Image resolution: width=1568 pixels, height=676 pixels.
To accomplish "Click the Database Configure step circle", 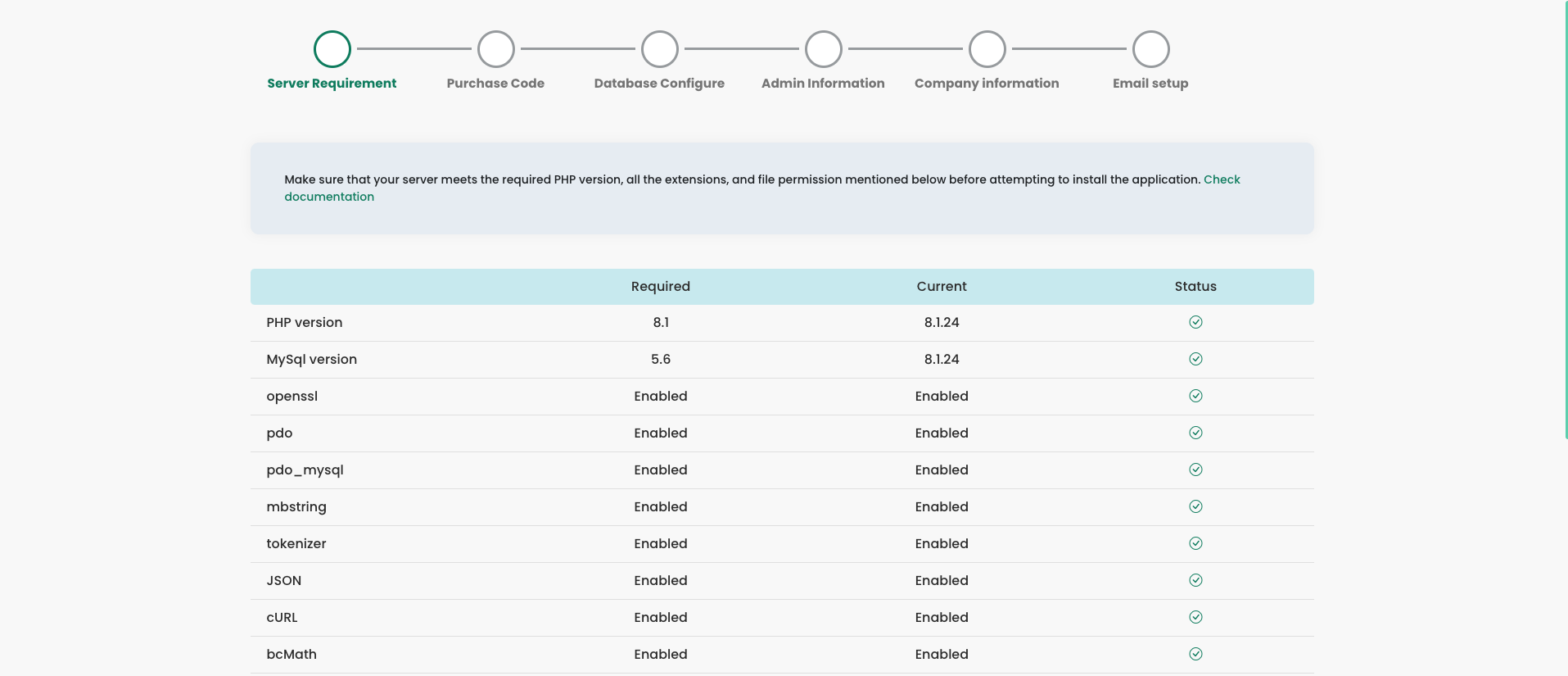I will click(x=660, y=49).
